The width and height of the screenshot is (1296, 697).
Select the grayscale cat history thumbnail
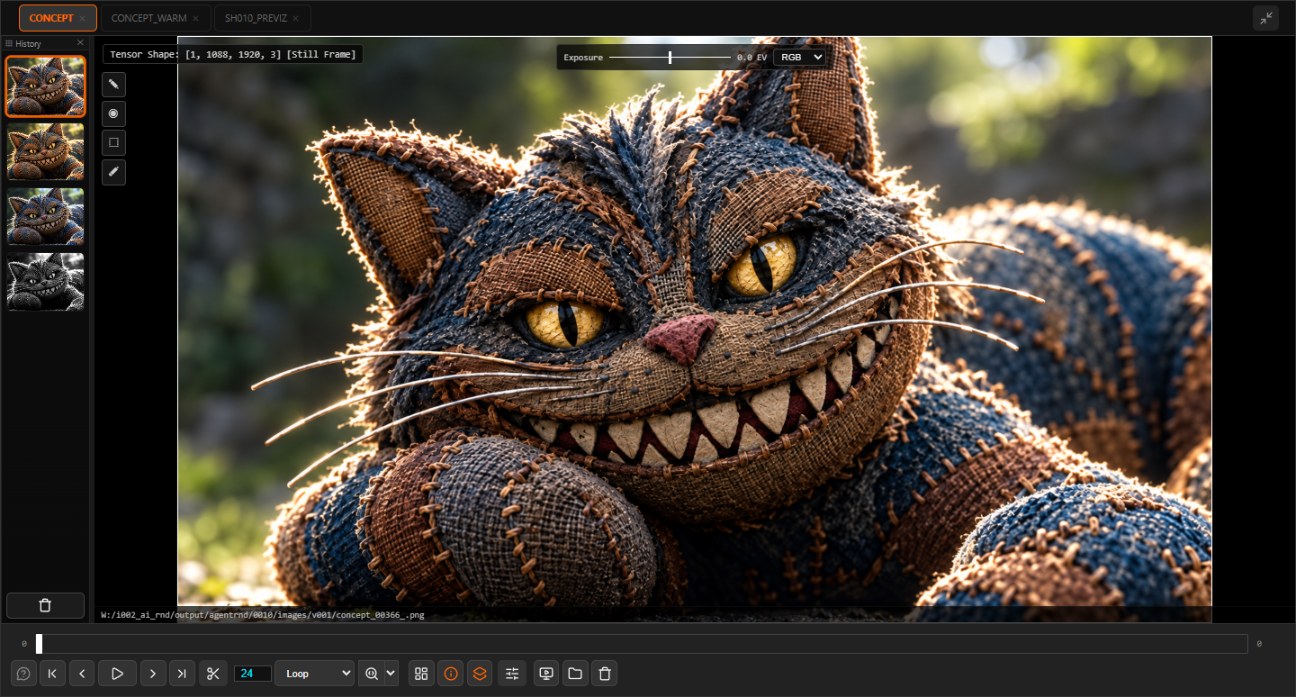pyautogui.click(x=46, y=281)
